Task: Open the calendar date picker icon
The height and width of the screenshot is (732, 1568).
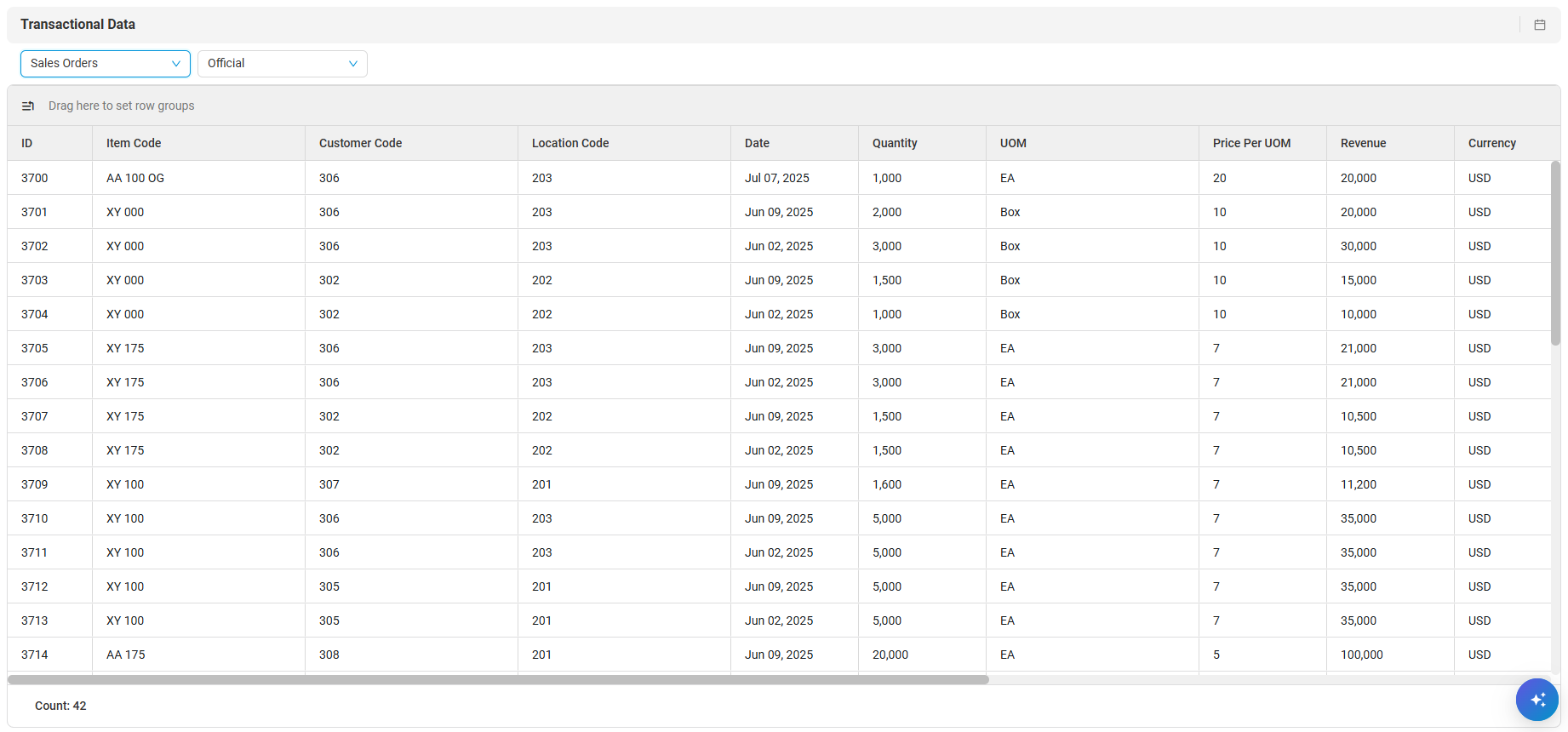Action: pos(1539,25)
